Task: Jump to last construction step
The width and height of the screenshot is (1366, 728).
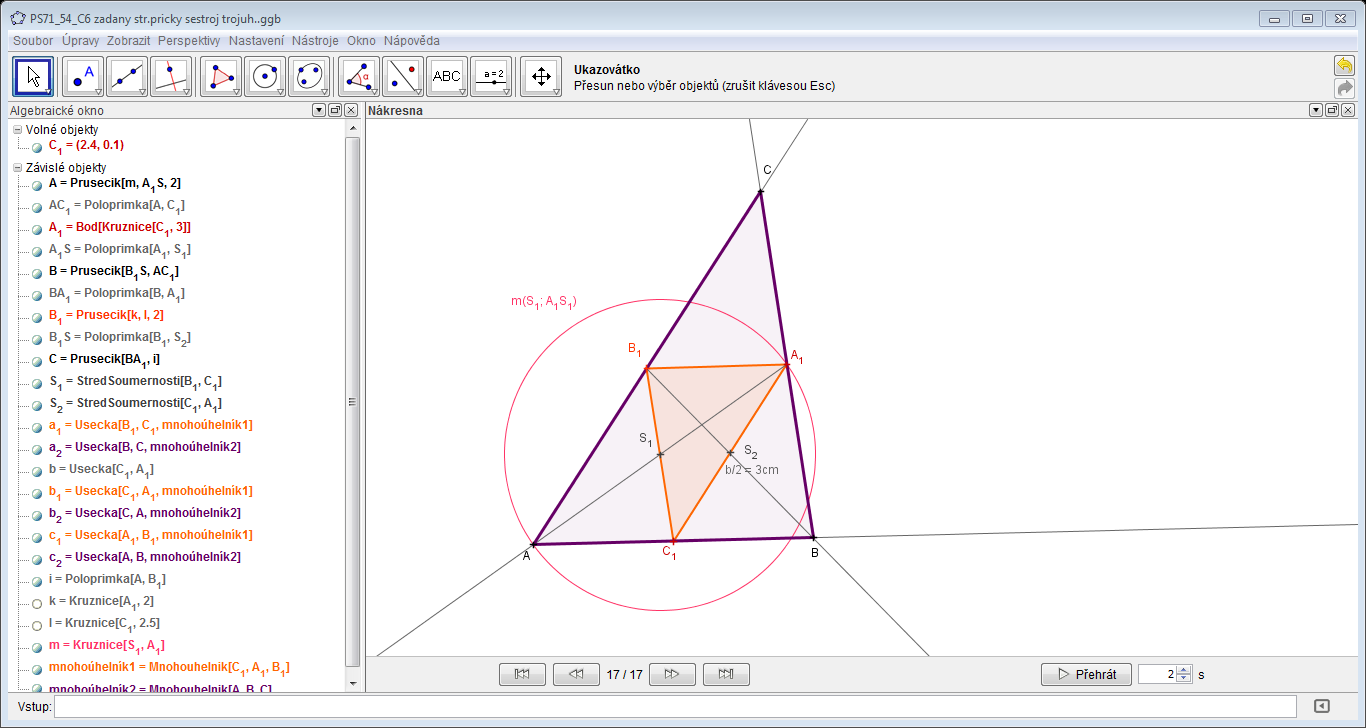Action: point(726,674)
